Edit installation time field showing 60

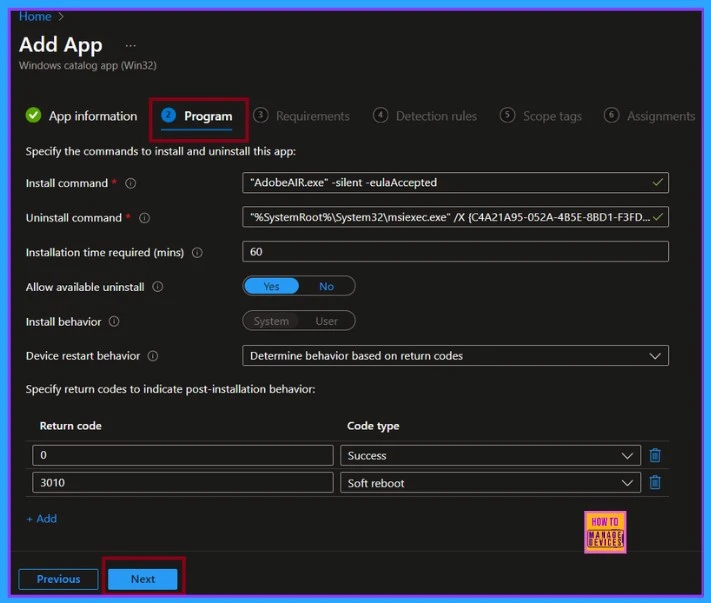click(455, 252)
